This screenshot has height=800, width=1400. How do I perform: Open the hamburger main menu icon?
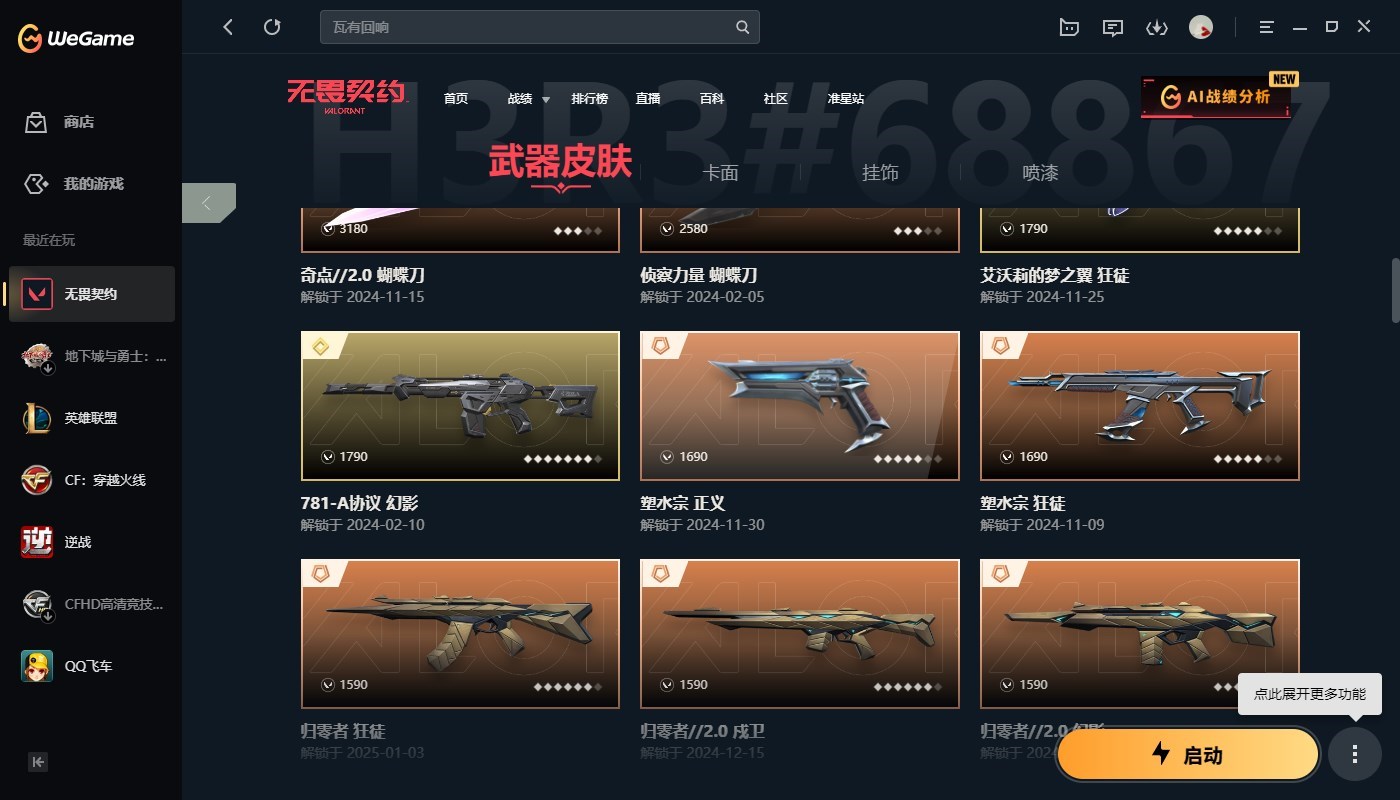1267,27
